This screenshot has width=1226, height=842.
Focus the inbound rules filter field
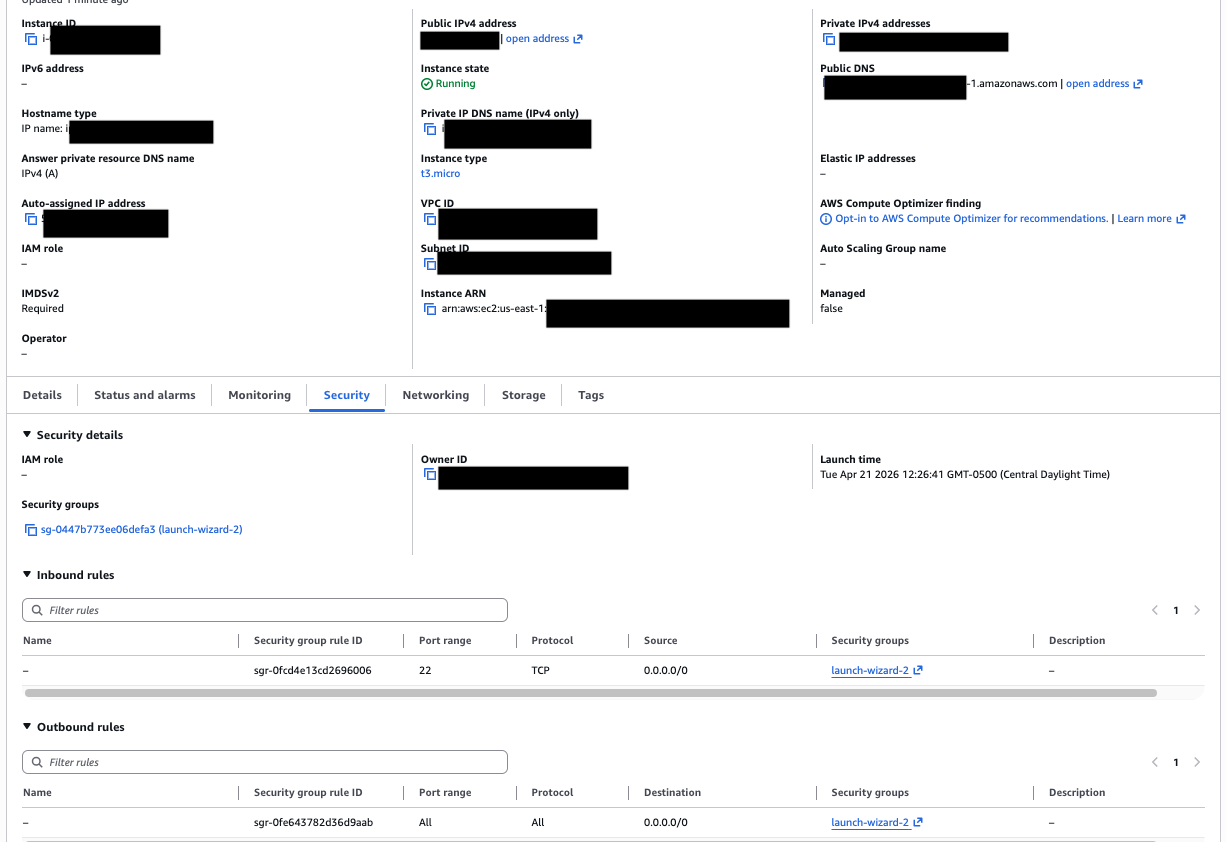265,610
